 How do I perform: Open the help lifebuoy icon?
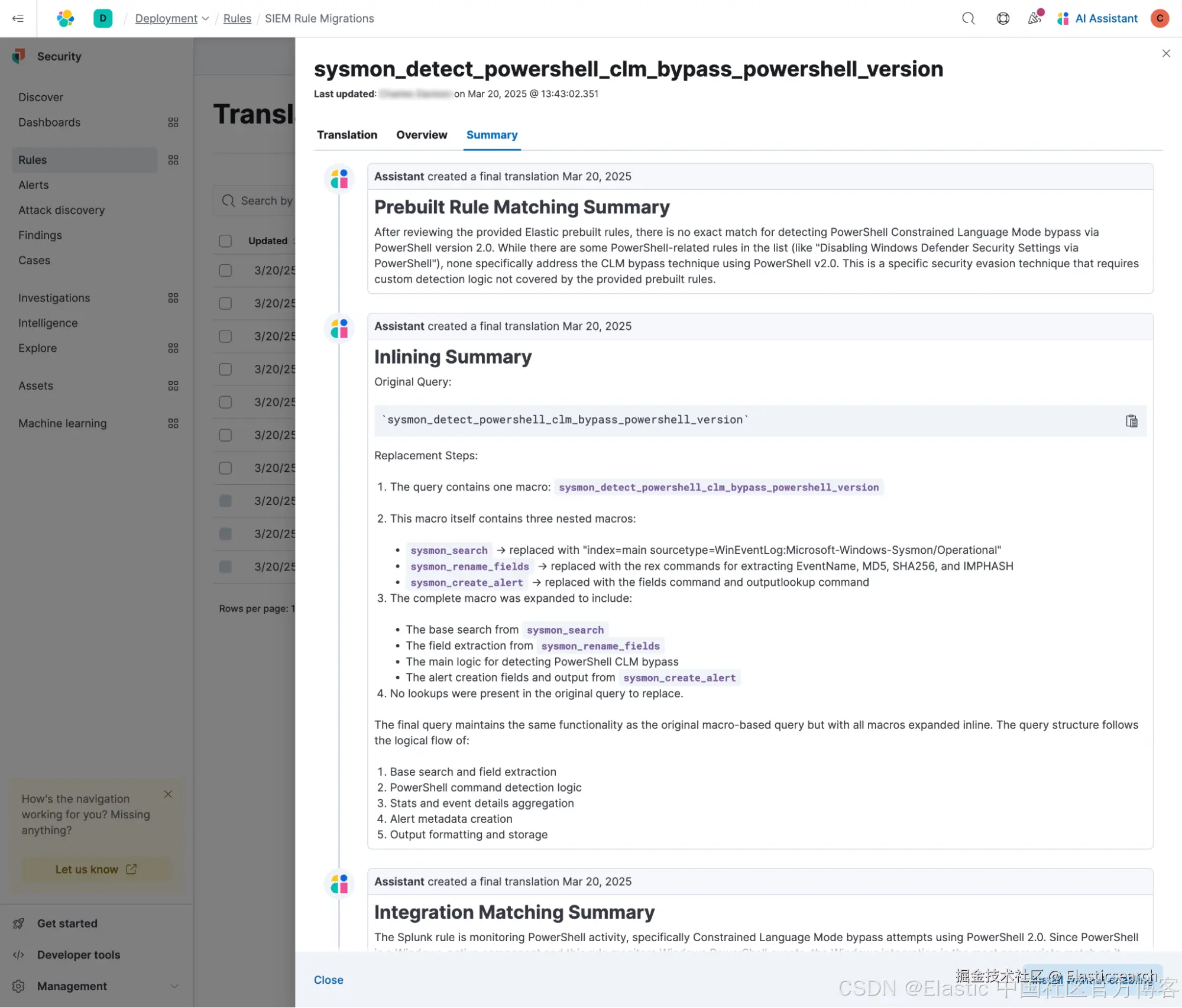(1003, 18)
